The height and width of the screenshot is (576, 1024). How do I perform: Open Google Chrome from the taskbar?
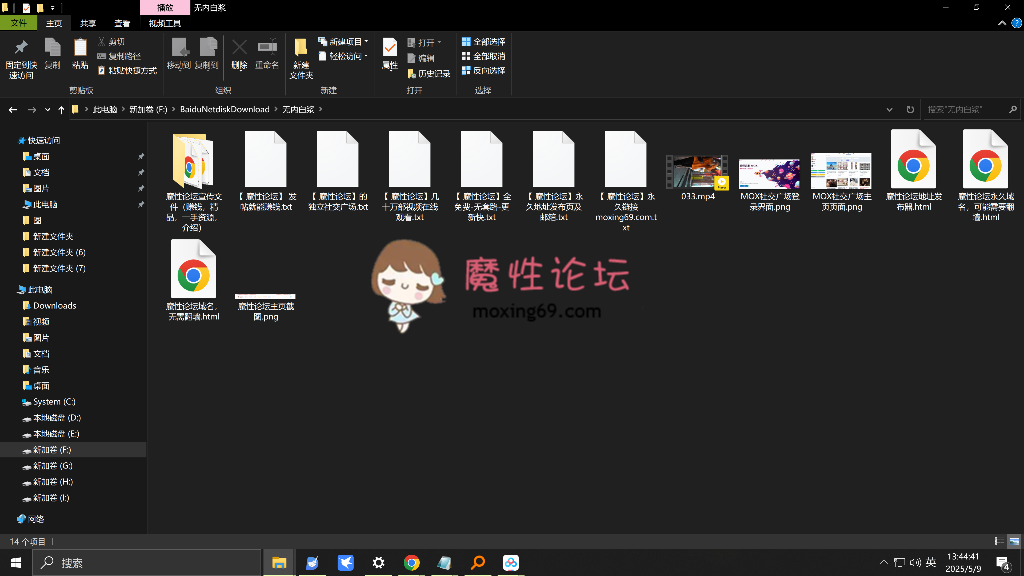411,562
